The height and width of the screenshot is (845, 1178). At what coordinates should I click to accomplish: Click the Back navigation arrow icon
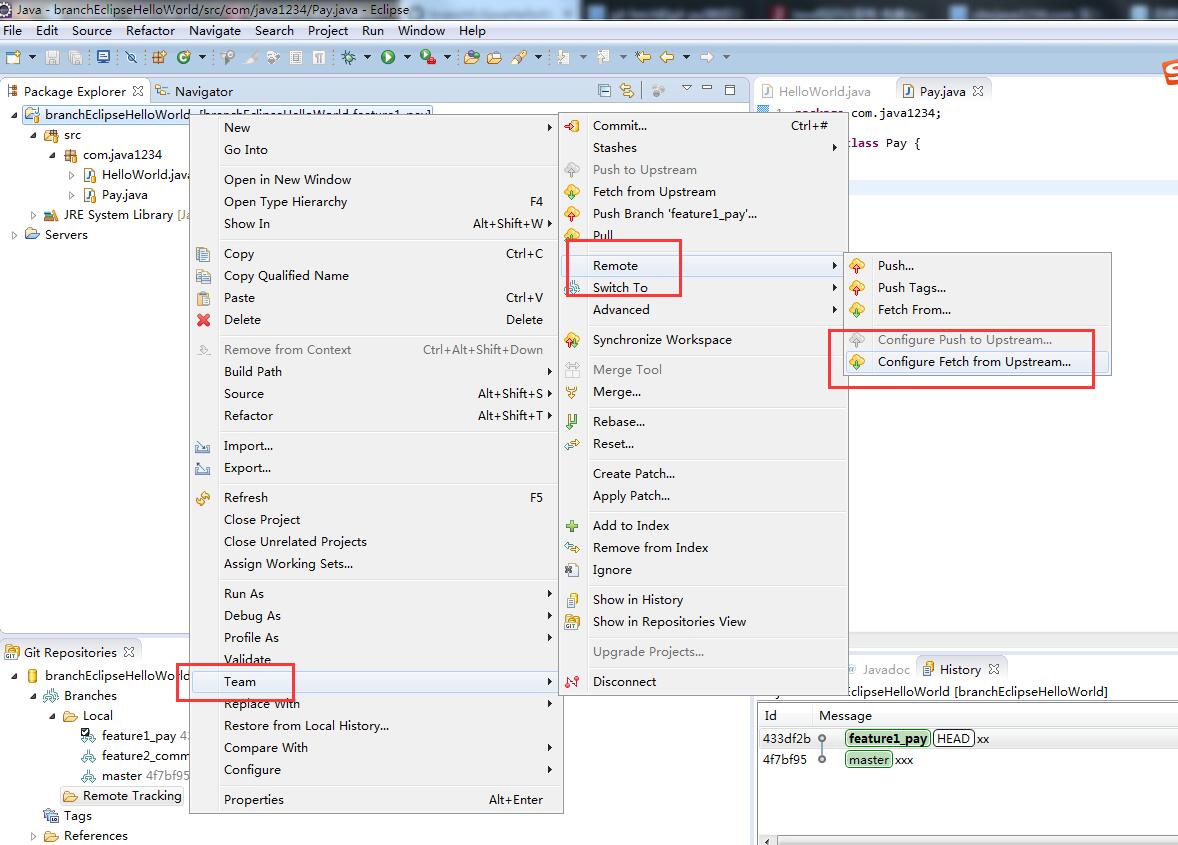667,57
